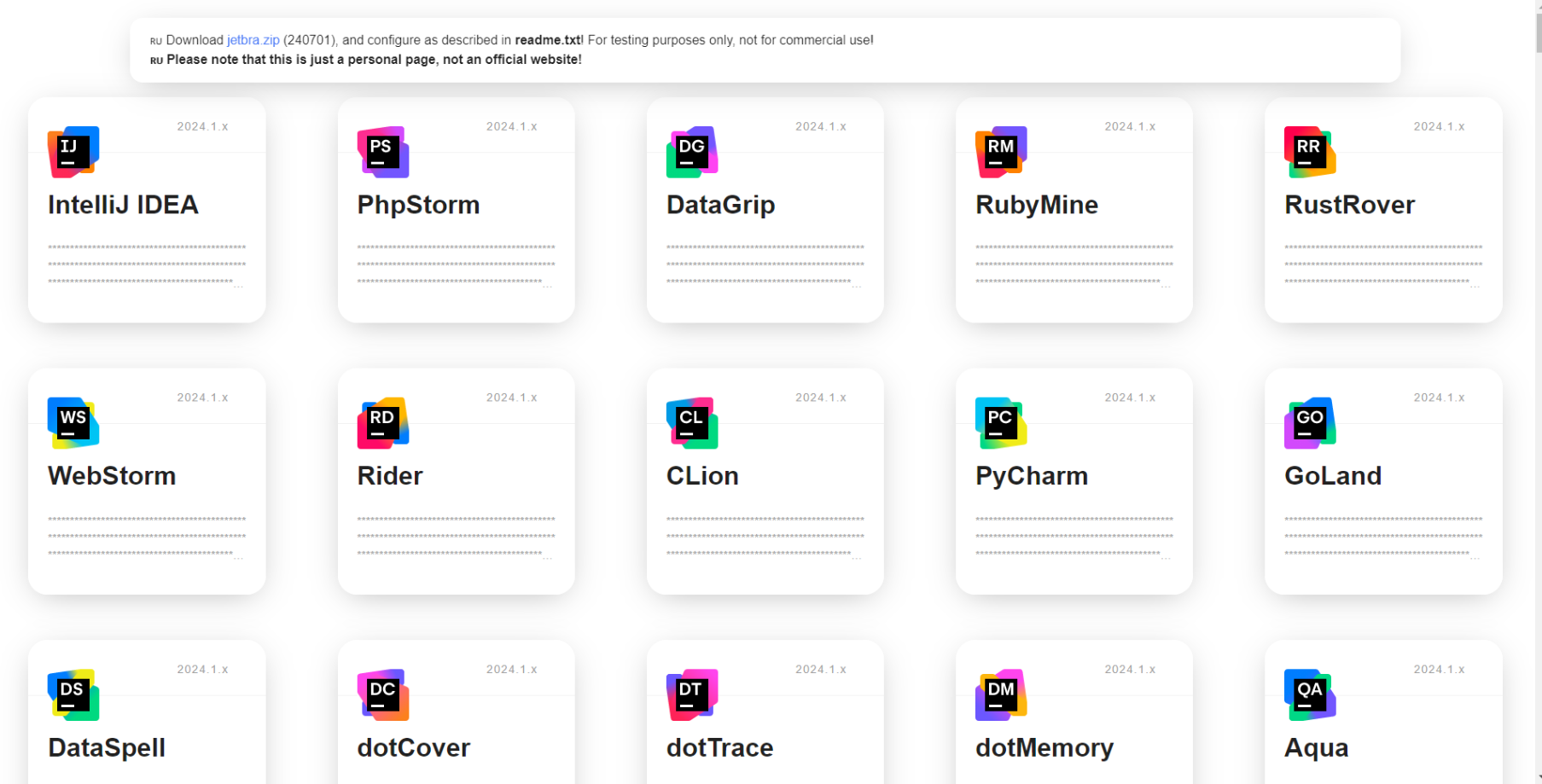Click the Aqua QA logo icon
Screen dimensions: 1542x784
point(1310,695)
